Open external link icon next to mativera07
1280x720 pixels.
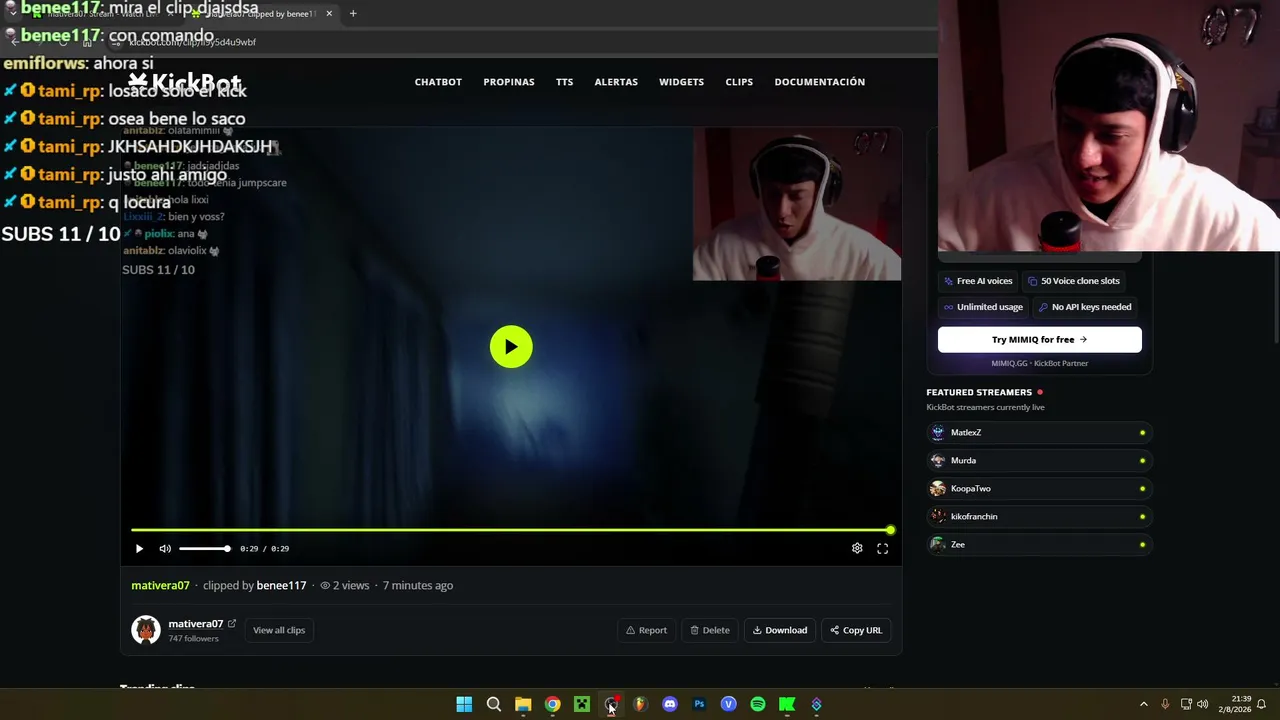pyautogui.click(x=232, y=623)
